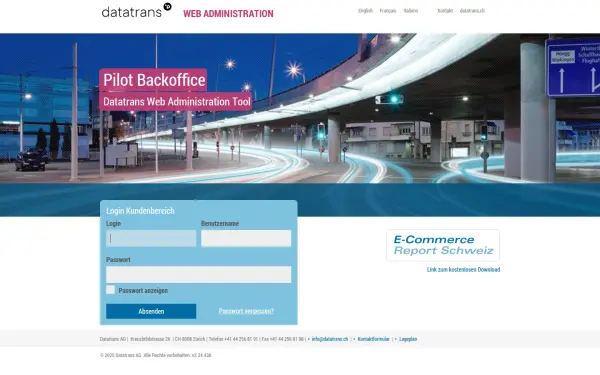The image size is (600, 375).
Task: Click the Passwort vergessen? link
Action: click(246, 311)
